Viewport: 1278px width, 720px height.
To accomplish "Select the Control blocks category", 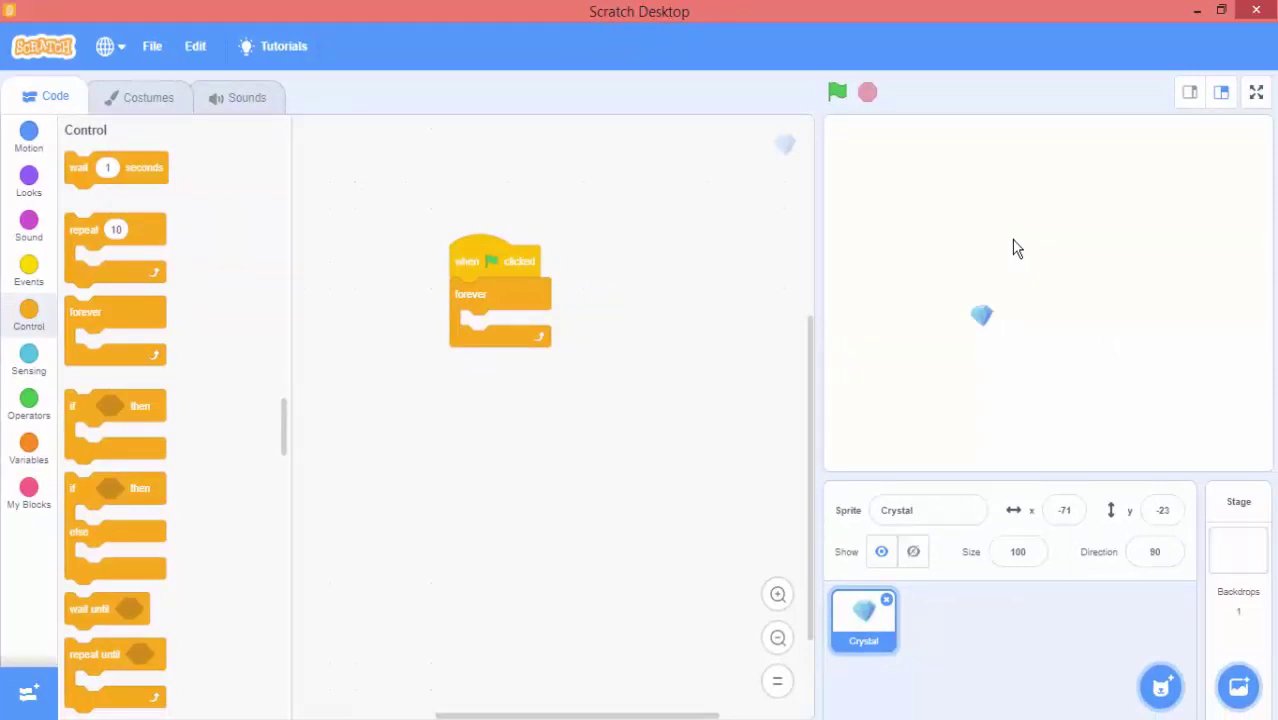I will (x=29, y=315).
